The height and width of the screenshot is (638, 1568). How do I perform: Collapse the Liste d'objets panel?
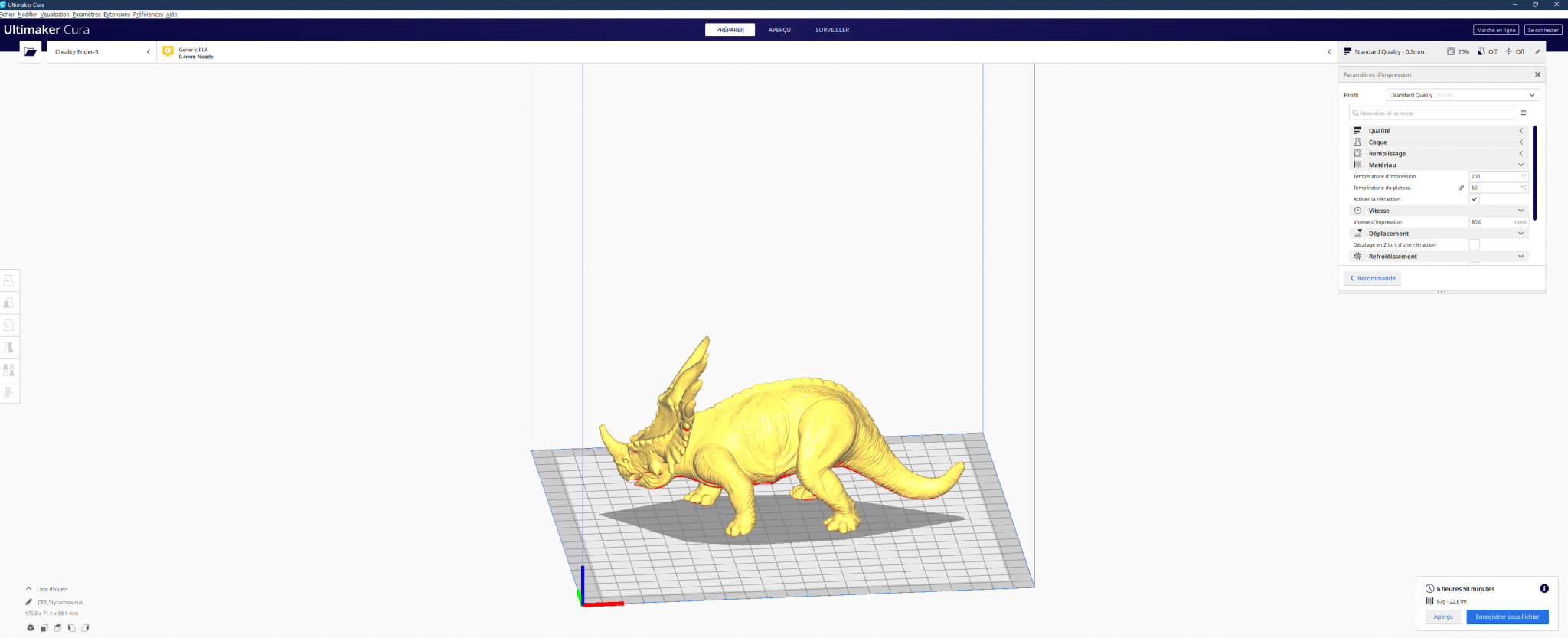(x=47, y=589)
